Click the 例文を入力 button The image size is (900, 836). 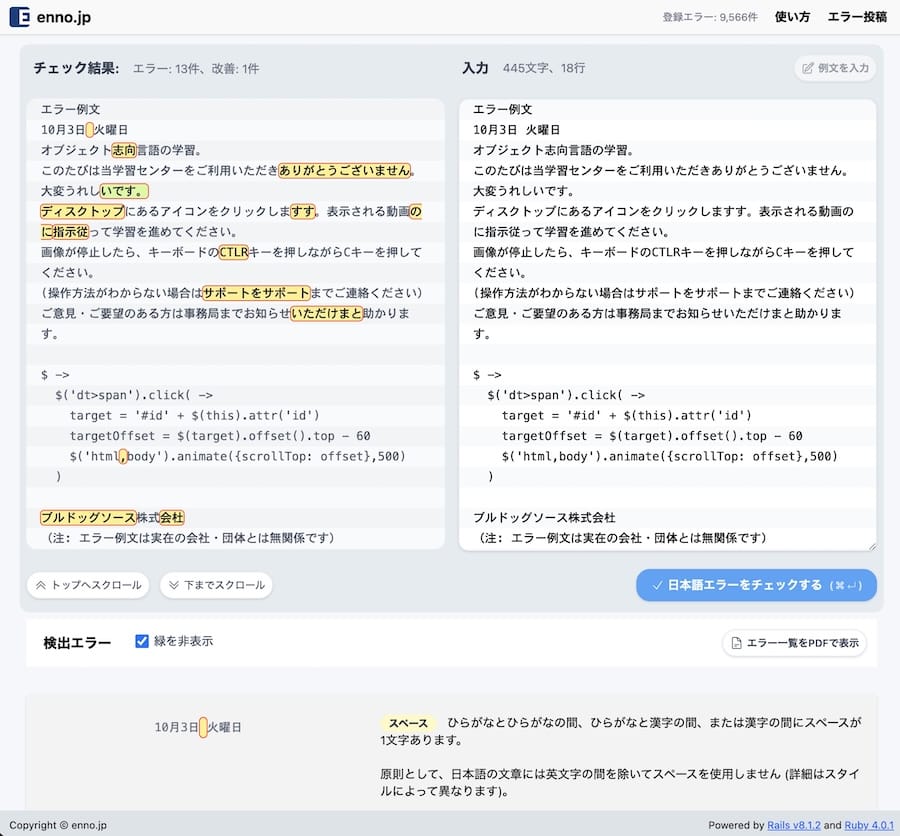[835, 68]
